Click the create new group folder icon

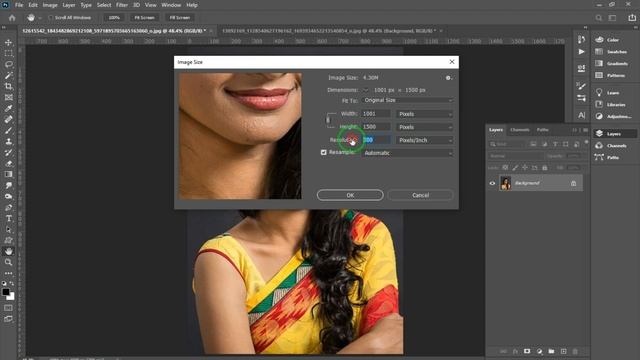click(551, 351)
